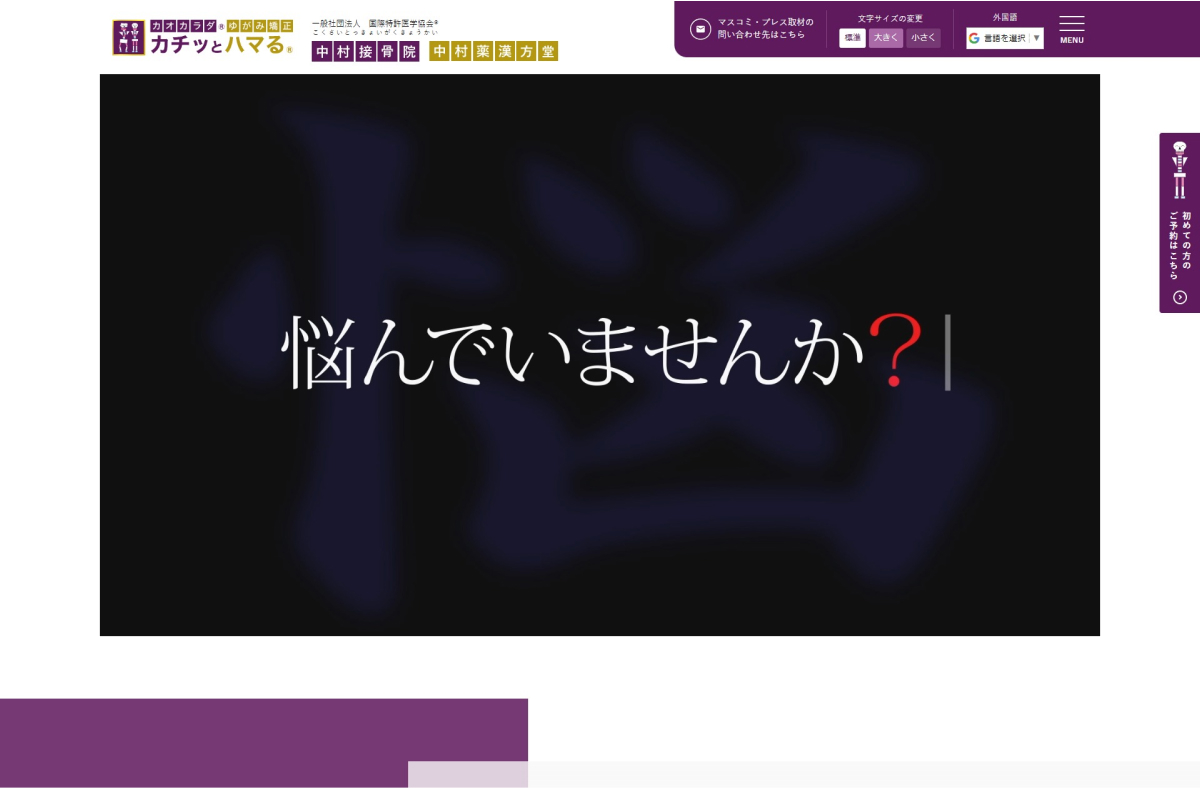Click the カチッとハマる logo text
The image size is (1200, 788).
coord(218,44)
